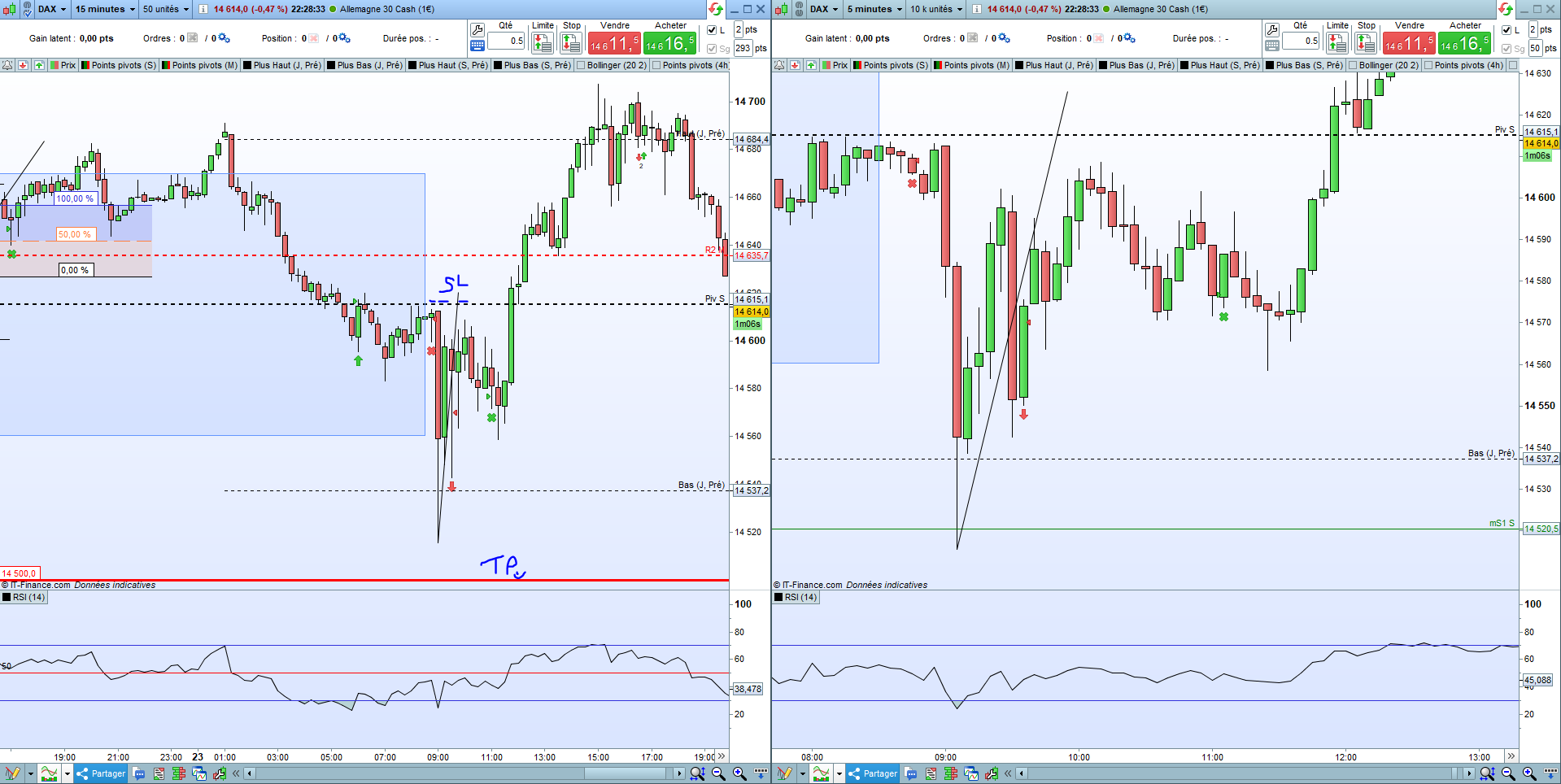Expand indicators arrow in 15 minutes chart
The width and height of the screenshot is (1561, 784).
tap(68, 773)
